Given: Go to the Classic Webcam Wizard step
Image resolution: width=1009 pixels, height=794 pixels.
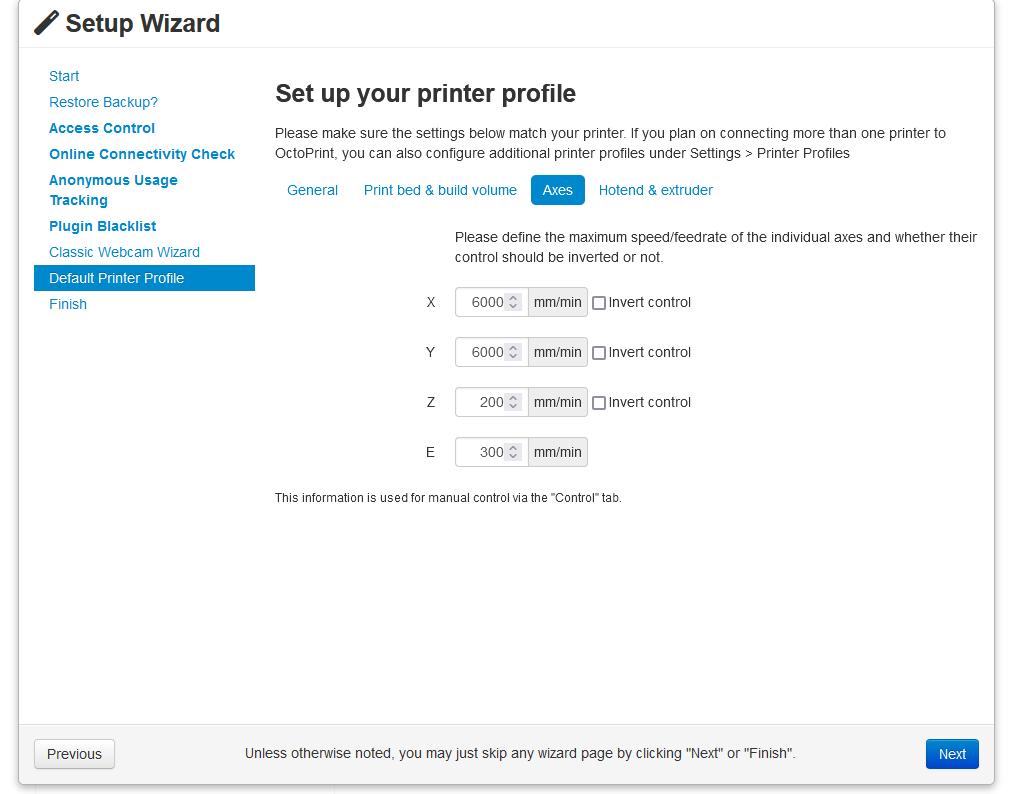Looking at the screenshot, I should pyautogui.click(x=124, y=252).
